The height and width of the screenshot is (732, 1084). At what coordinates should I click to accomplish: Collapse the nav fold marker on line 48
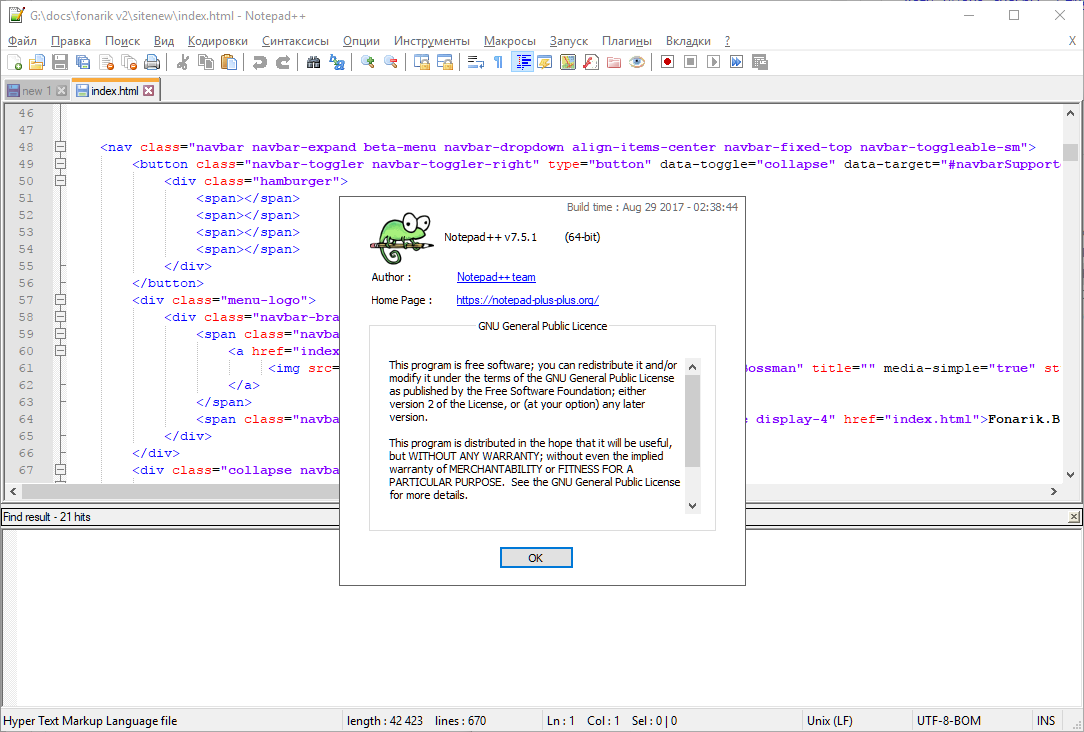click(x=61, y=147)
